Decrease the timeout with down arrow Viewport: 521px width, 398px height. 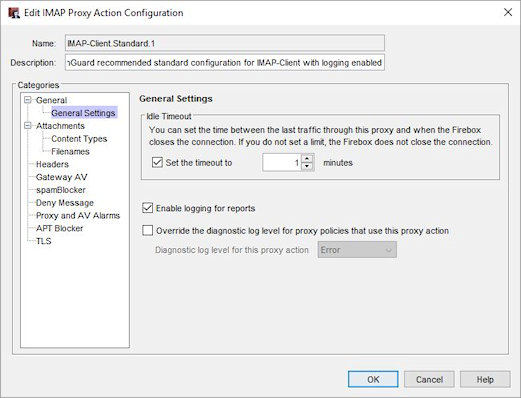point(307,167)
